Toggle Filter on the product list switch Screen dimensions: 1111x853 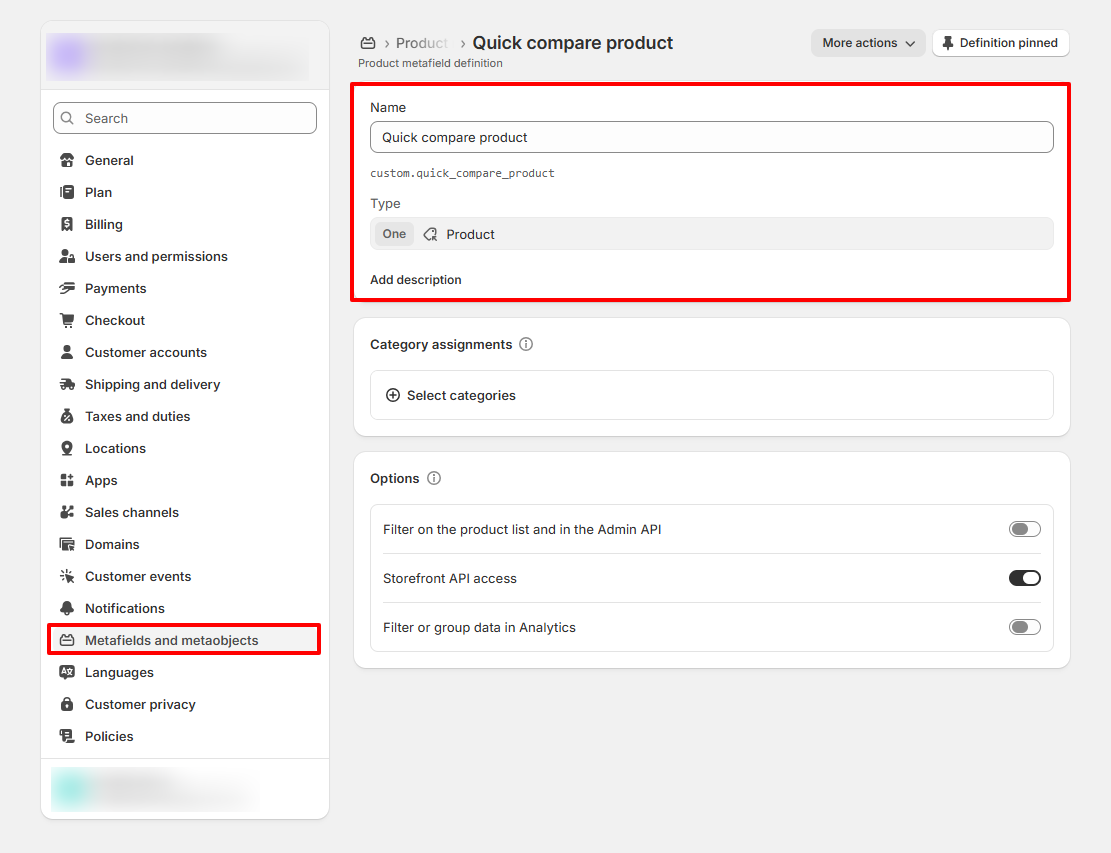(1025, 529)
